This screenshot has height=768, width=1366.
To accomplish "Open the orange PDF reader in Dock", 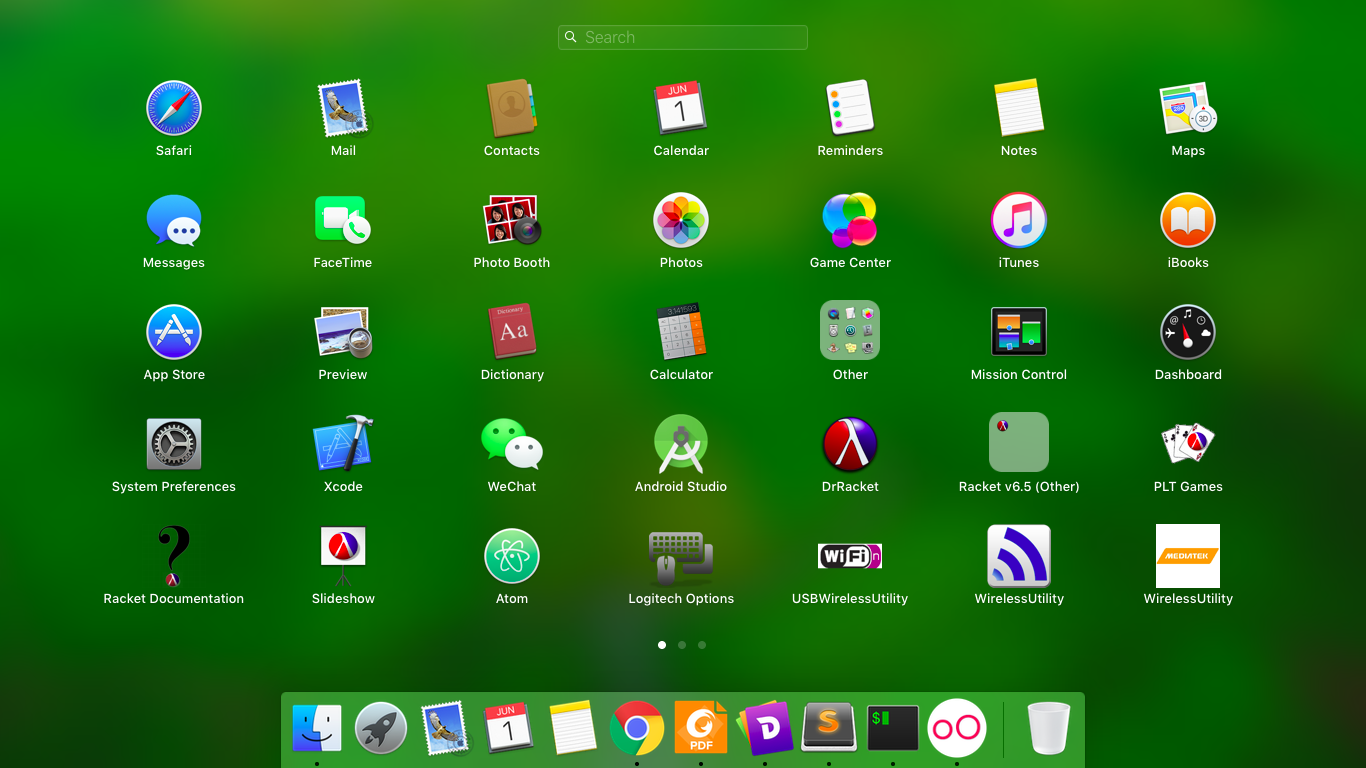I will point(701,728).
